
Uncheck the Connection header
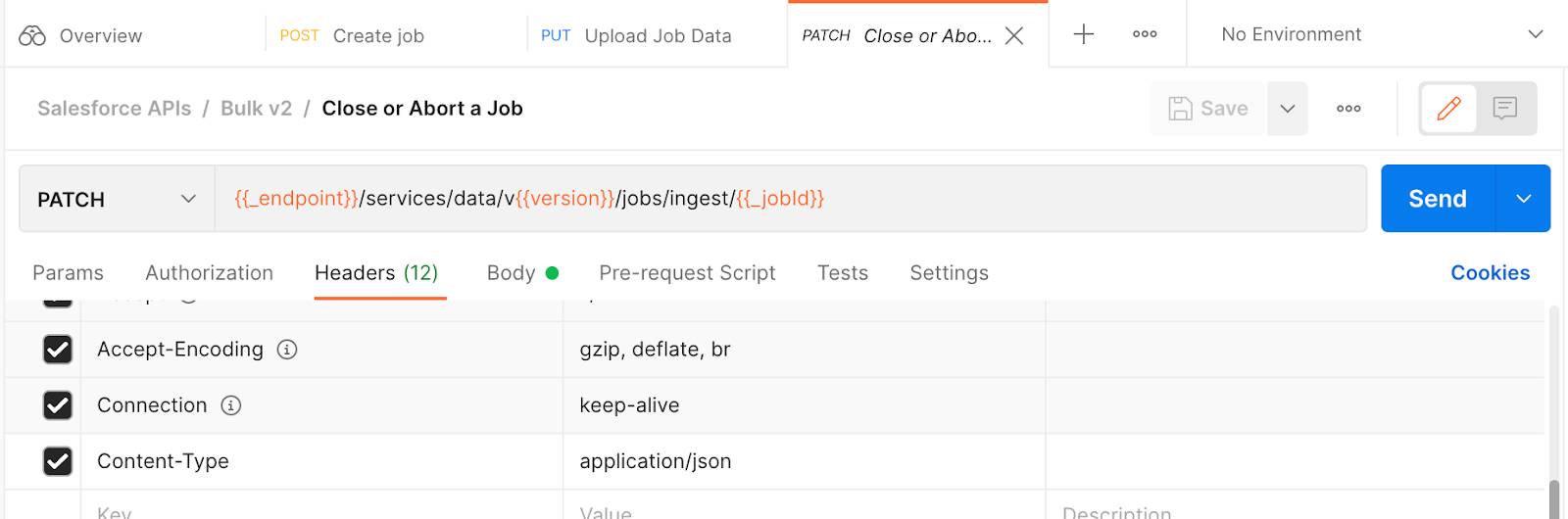(58, 405)
